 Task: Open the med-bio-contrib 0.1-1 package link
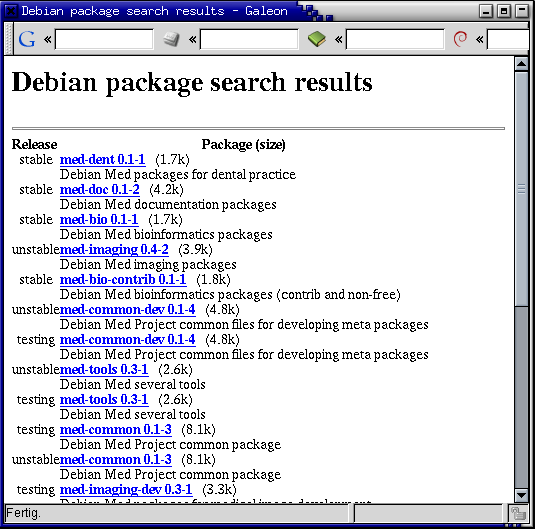(123, 280)
